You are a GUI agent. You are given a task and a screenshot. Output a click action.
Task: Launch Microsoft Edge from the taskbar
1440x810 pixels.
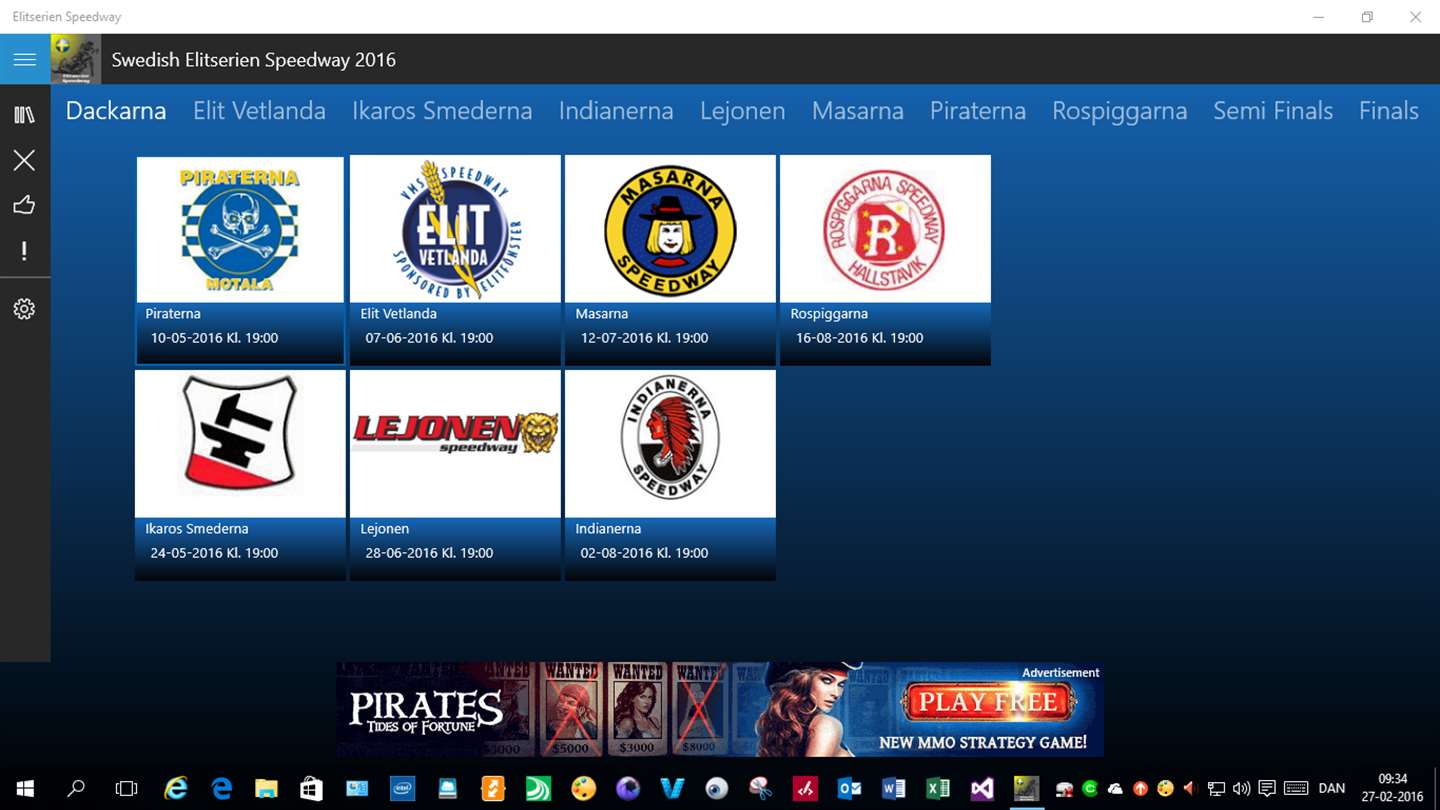click(x=221, y=789)
